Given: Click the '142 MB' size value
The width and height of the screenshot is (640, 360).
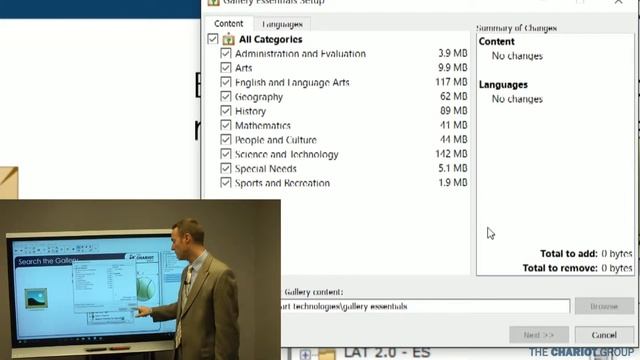Looking at the screenshot, I should click(451, 154).
